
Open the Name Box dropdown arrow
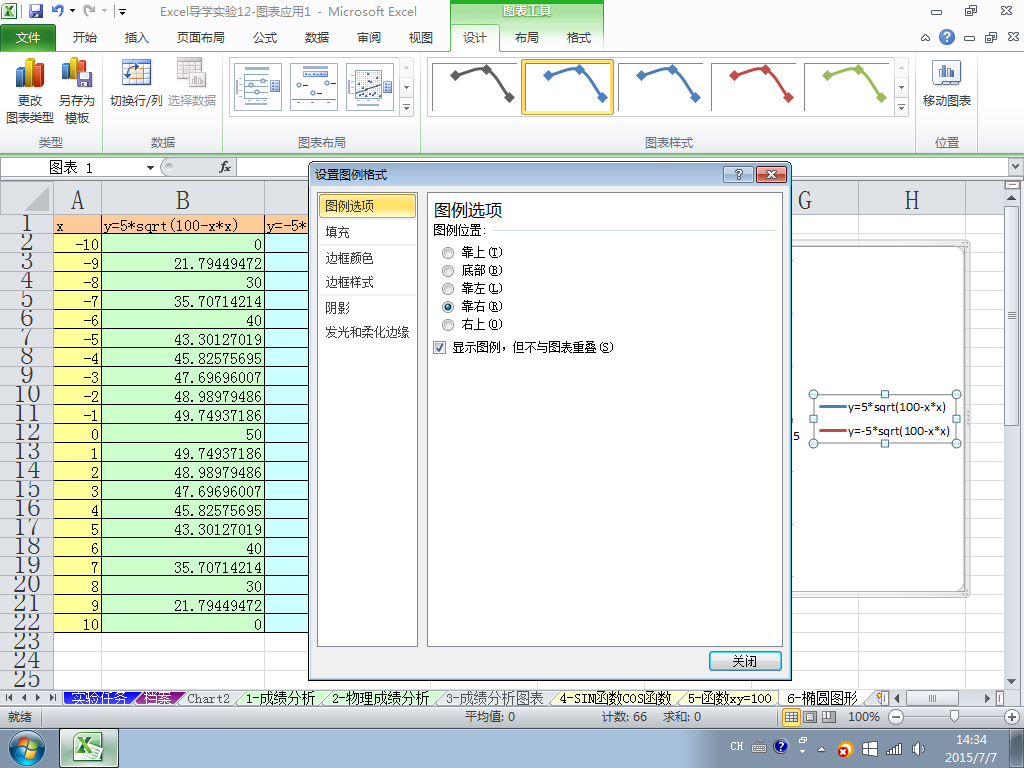150,168
